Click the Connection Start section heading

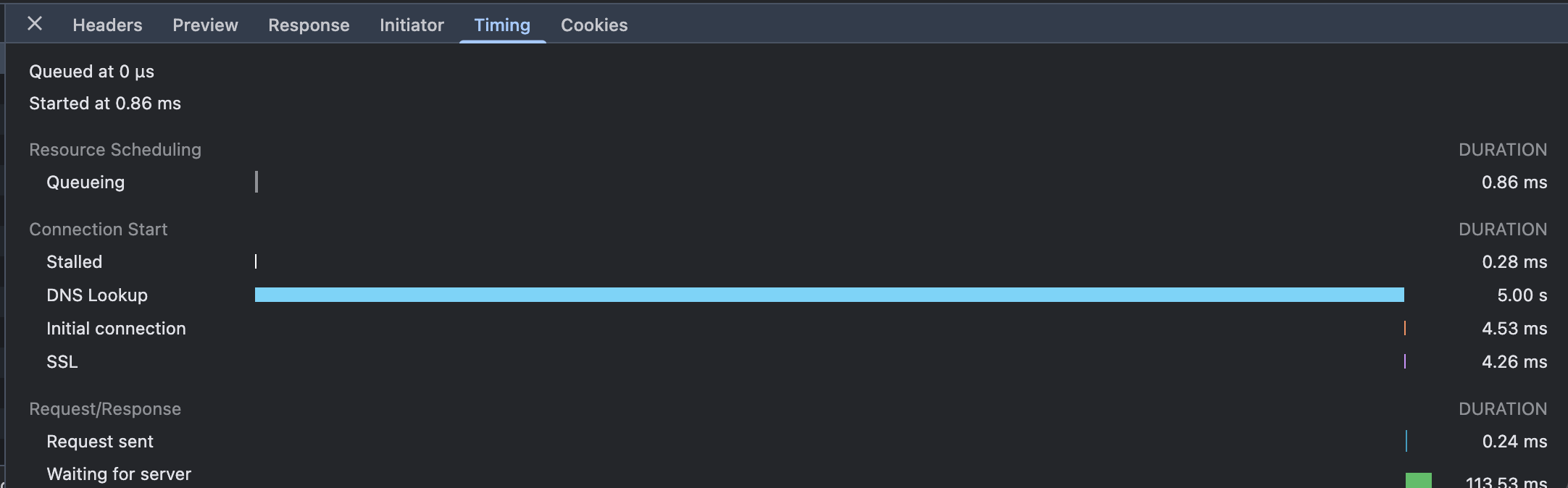pos(98,230)
